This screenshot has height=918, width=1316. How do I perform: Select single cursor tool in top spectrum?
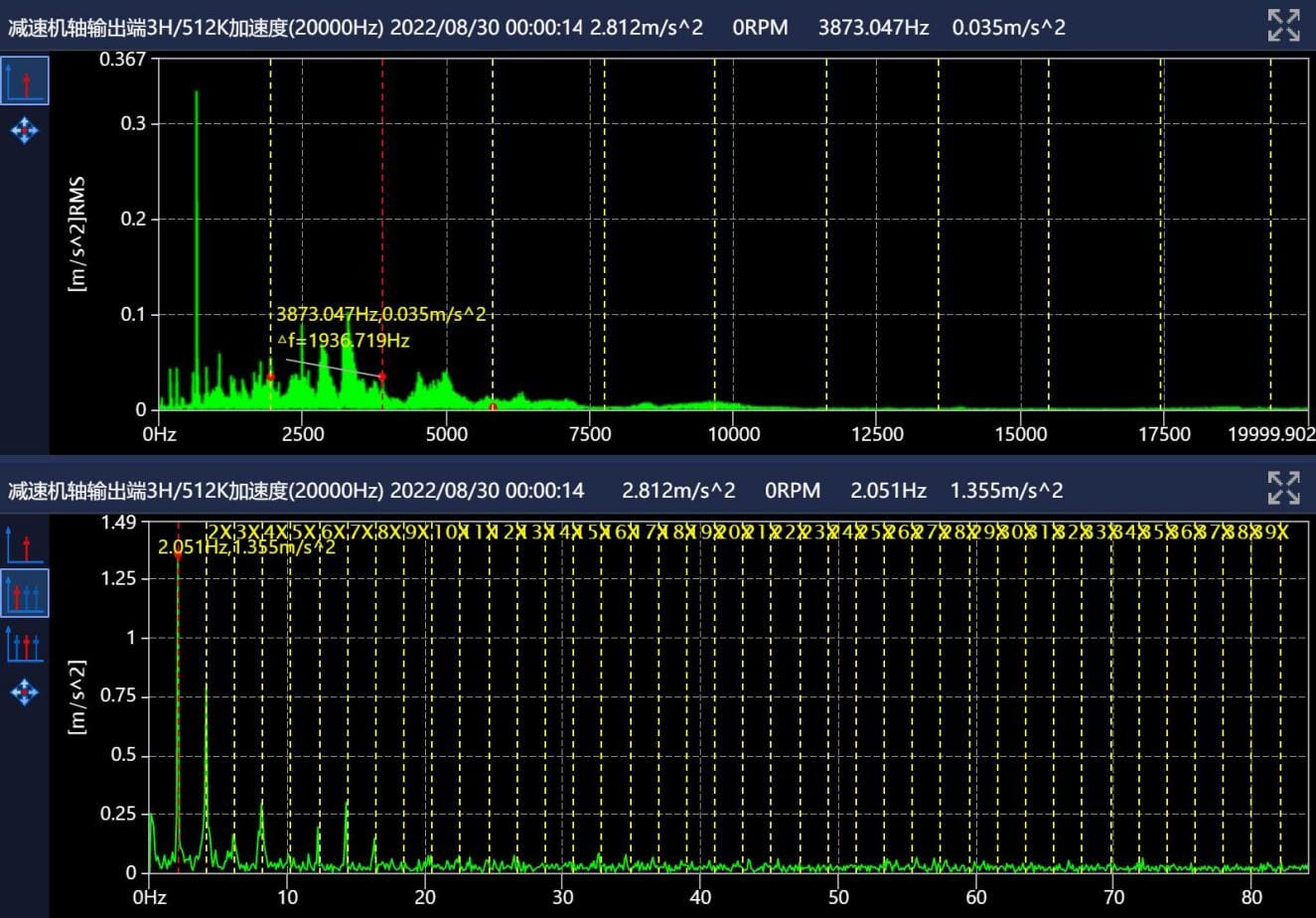coord(25,81)
